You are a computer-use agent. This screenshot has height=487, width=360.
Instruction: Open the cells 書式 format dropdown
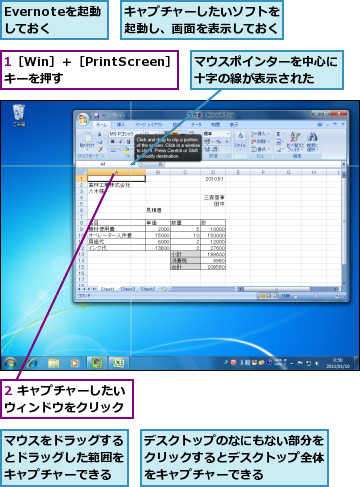tap(260, 149)
